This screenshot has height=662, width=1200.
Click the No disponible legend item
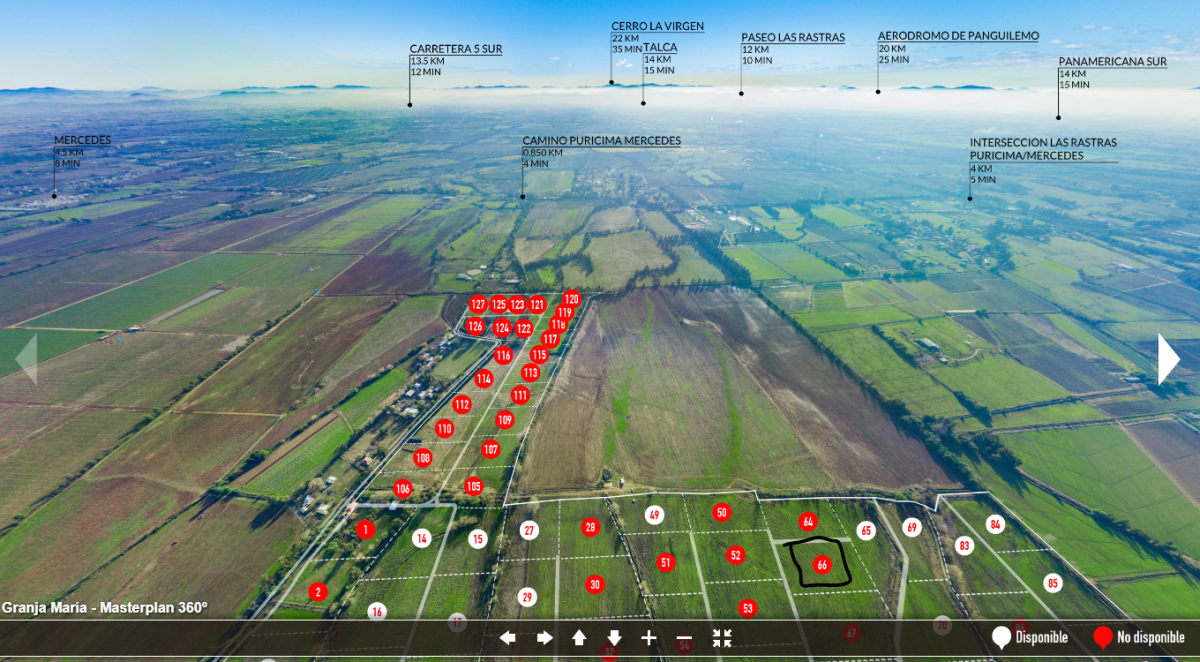[1139, 637]
